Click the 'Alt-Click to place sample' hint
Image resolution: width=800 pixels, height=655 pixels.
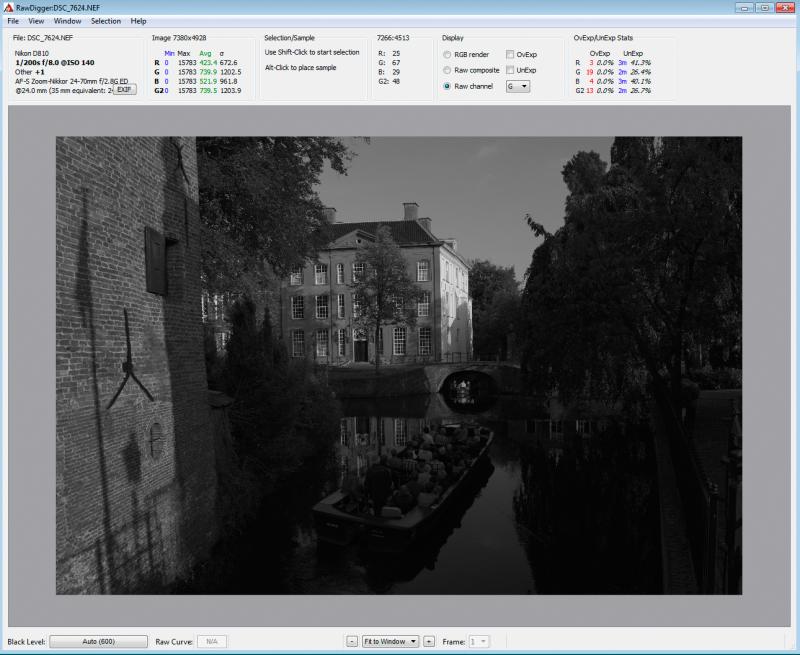(301, 67)
